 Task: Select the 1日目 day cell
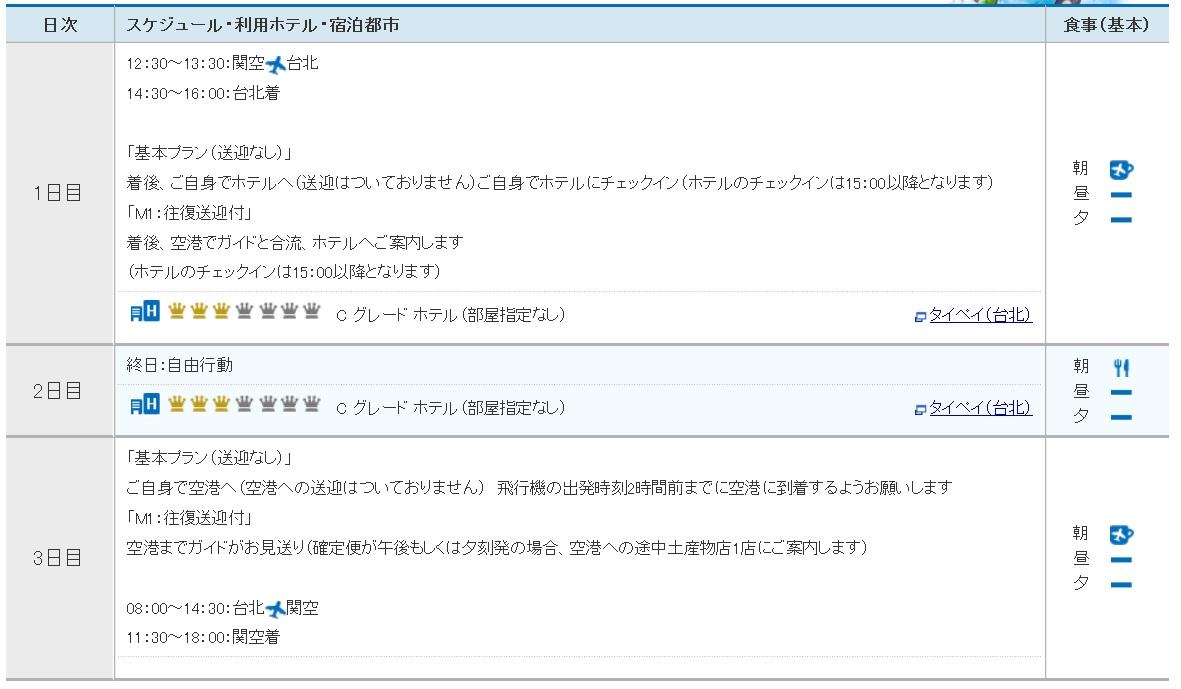[x=59, y=194]
